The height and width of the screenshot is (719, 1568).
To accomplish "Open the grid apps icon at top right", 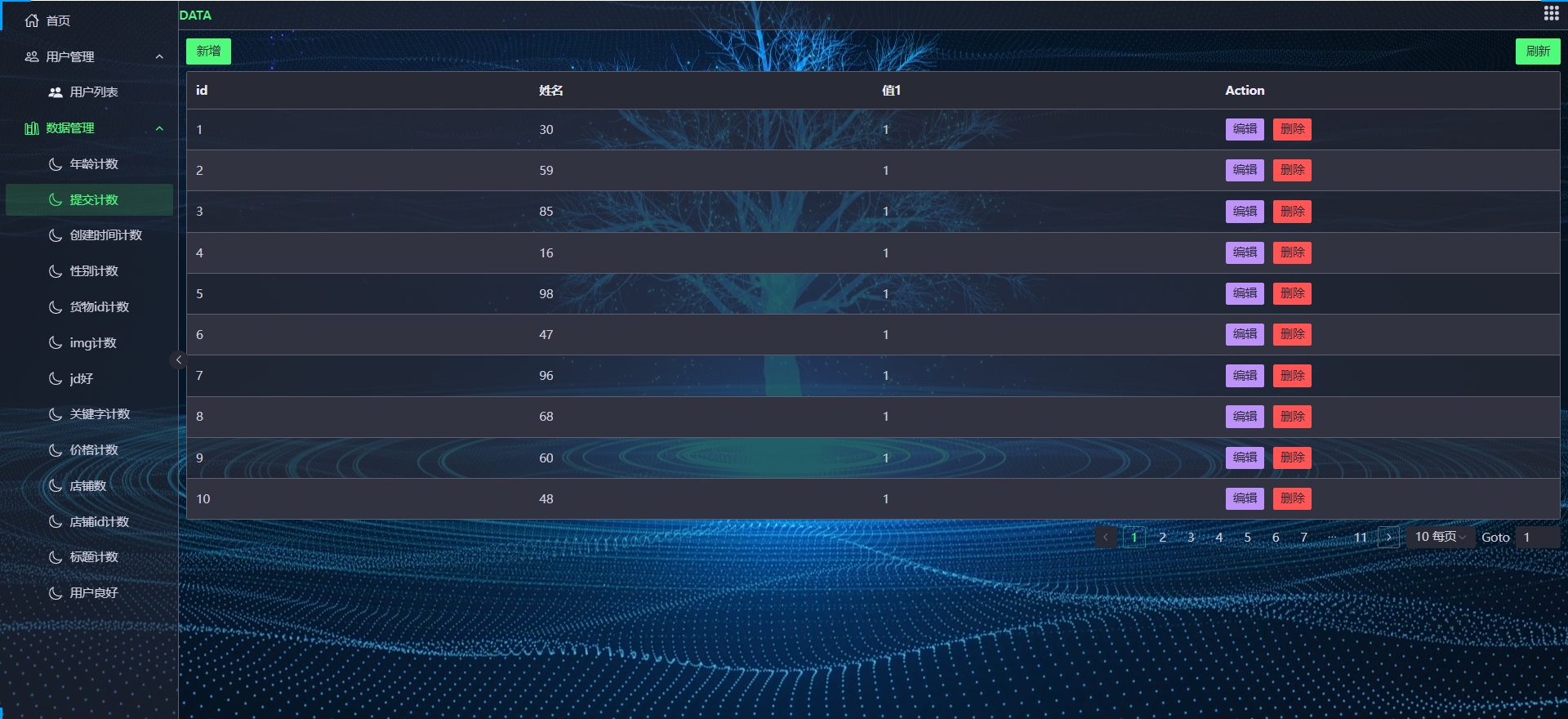I will pyautogui.click(x=1551, y=13).
